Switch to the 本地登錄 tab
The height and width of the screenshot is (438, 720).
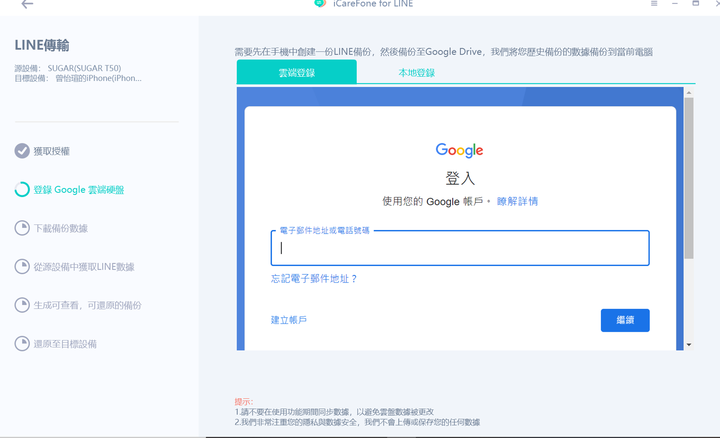coord(416,73)
